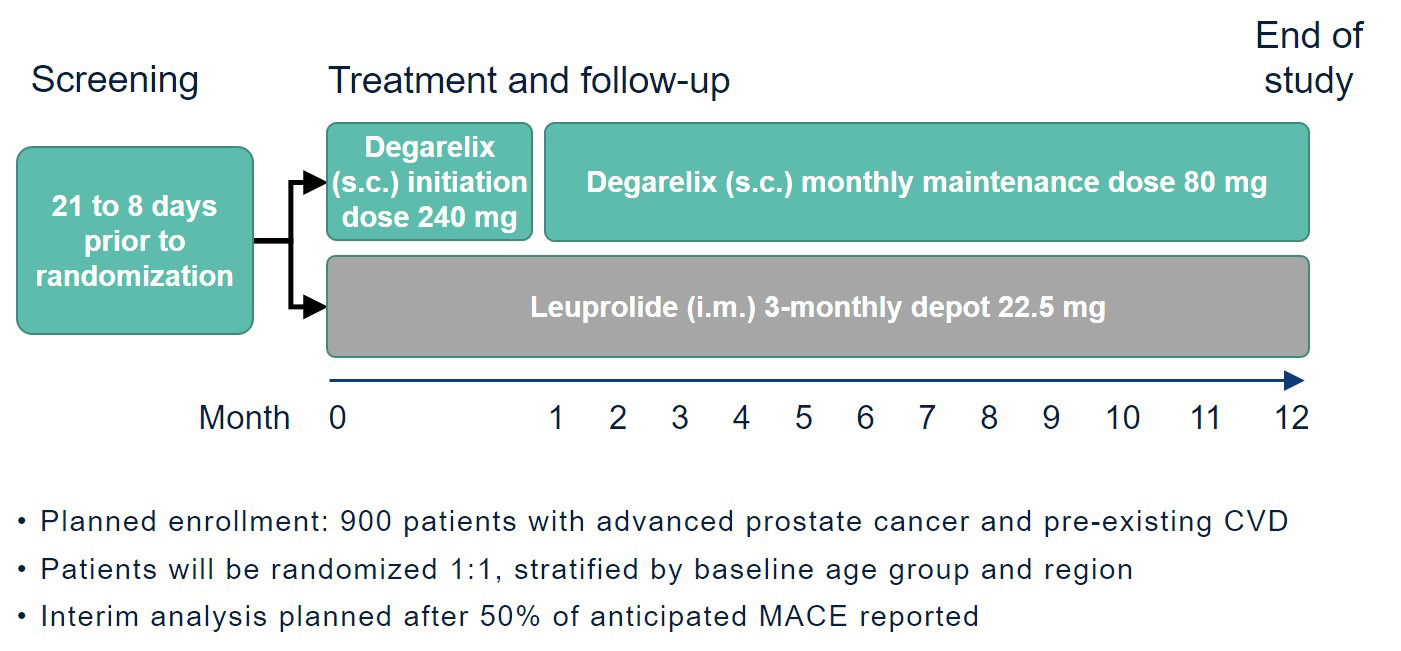Viewport: 1401px width, 651px height.
Task: Click the timeline arrow tip near 12
Action: (1295, 380)
